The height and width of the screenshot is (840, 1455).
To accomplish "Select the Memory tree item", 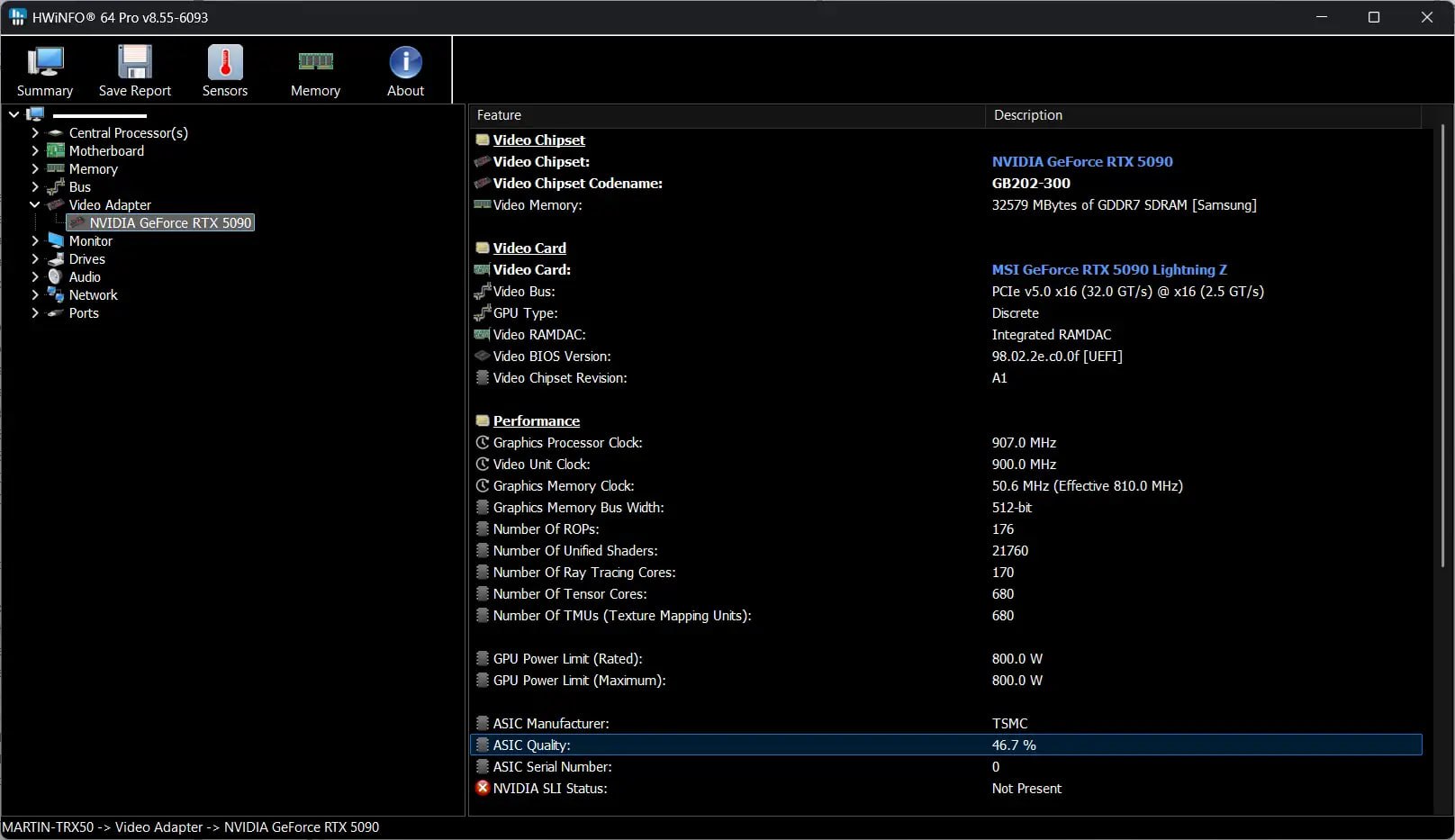I will tap(94, 168).
